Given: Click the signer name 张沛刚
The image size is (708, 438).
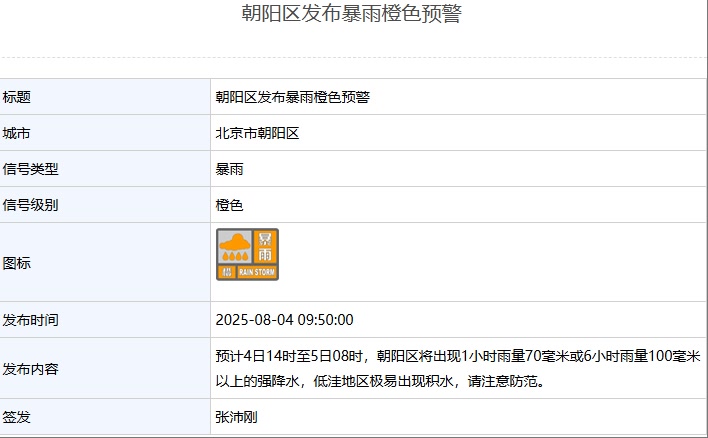Looking at the screenshot, I should 236,416.
